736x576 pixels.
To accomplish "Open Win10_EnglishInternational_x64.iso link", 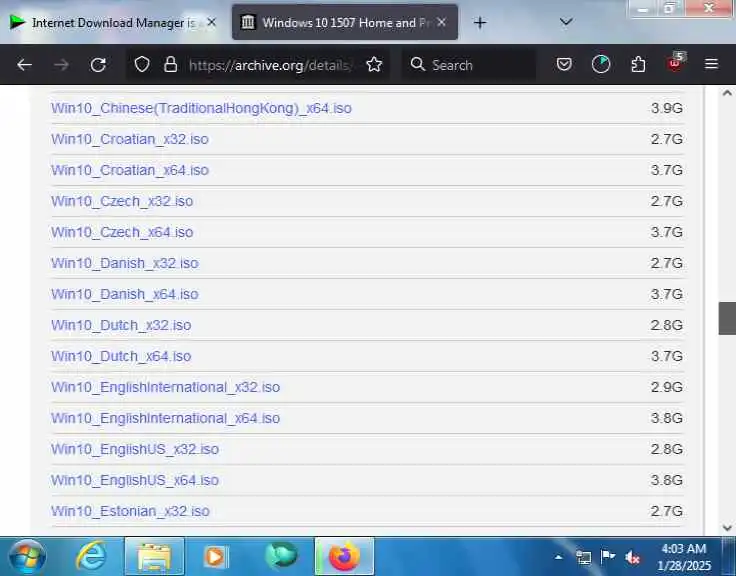I will tap(166, 418).
